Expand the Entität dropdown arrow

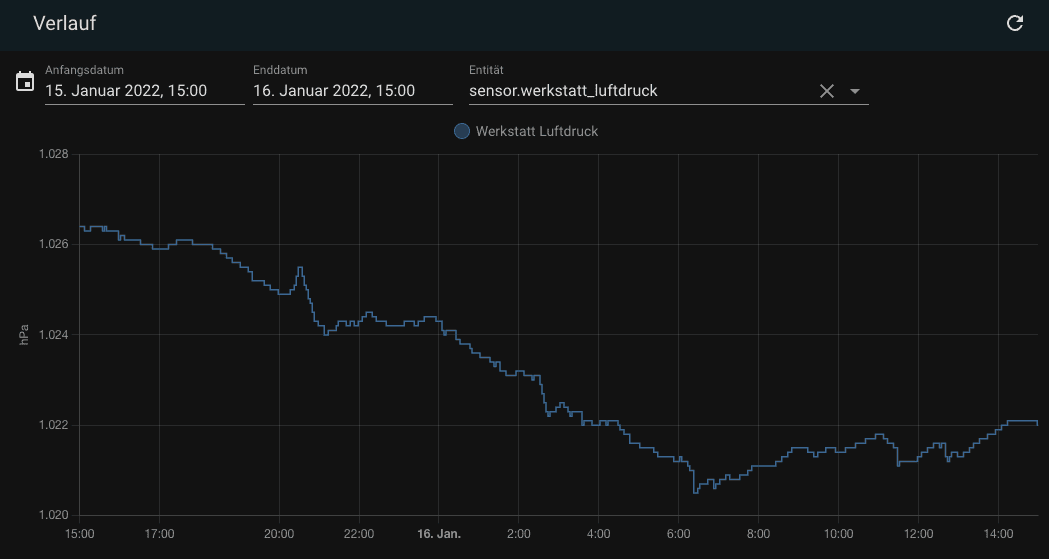click(855, 91)
